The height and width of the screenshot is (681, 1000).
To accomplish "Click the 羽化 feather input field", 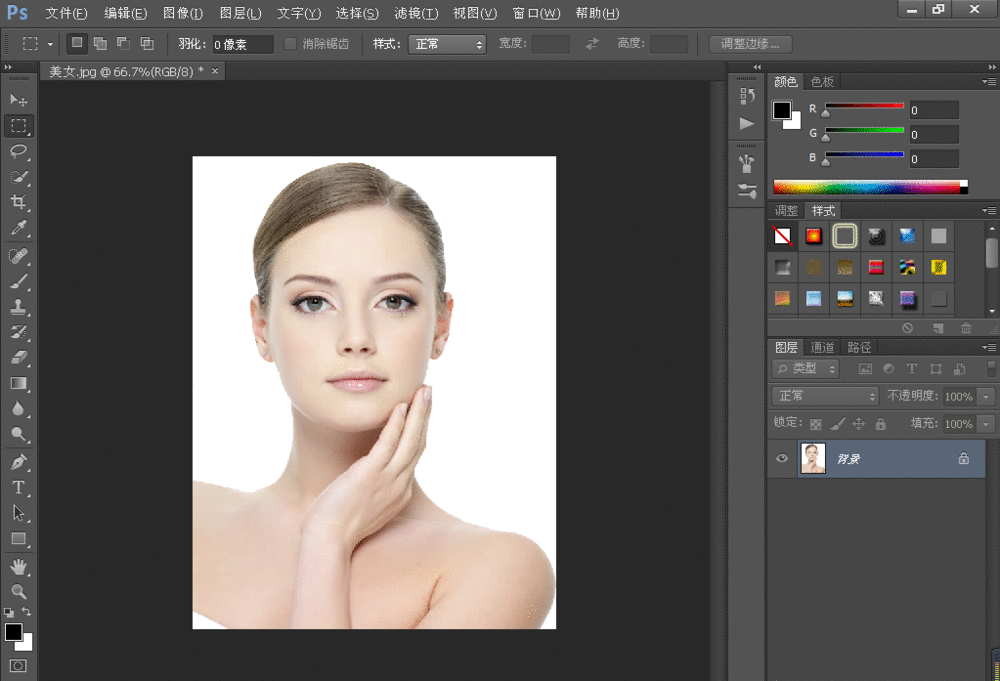I will click(243, 44).
